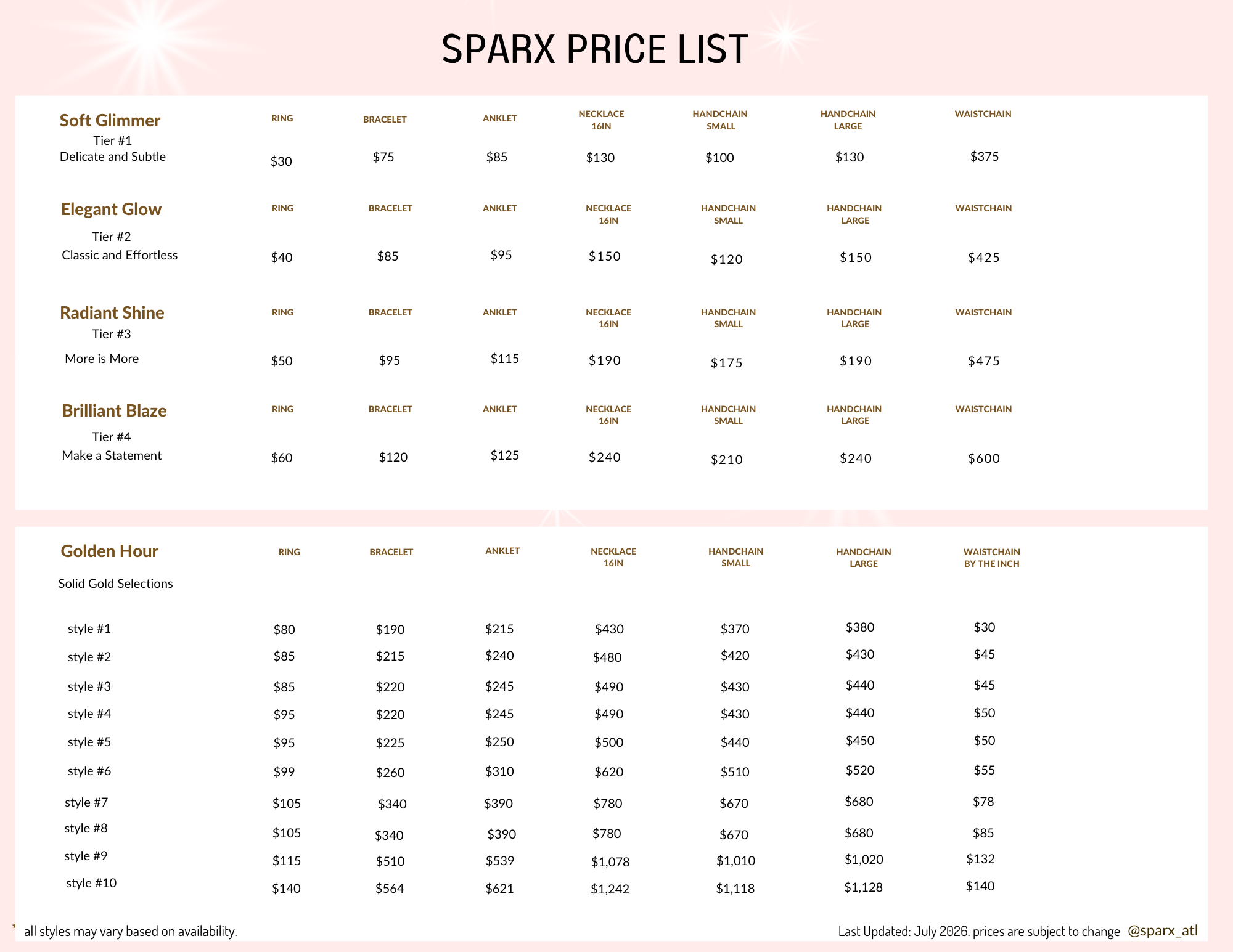Image resolution: width=1233 pixels, height=952 pixels.
Task: Click the Elegant Glow tier heading
Action: [x=111, y=209]
